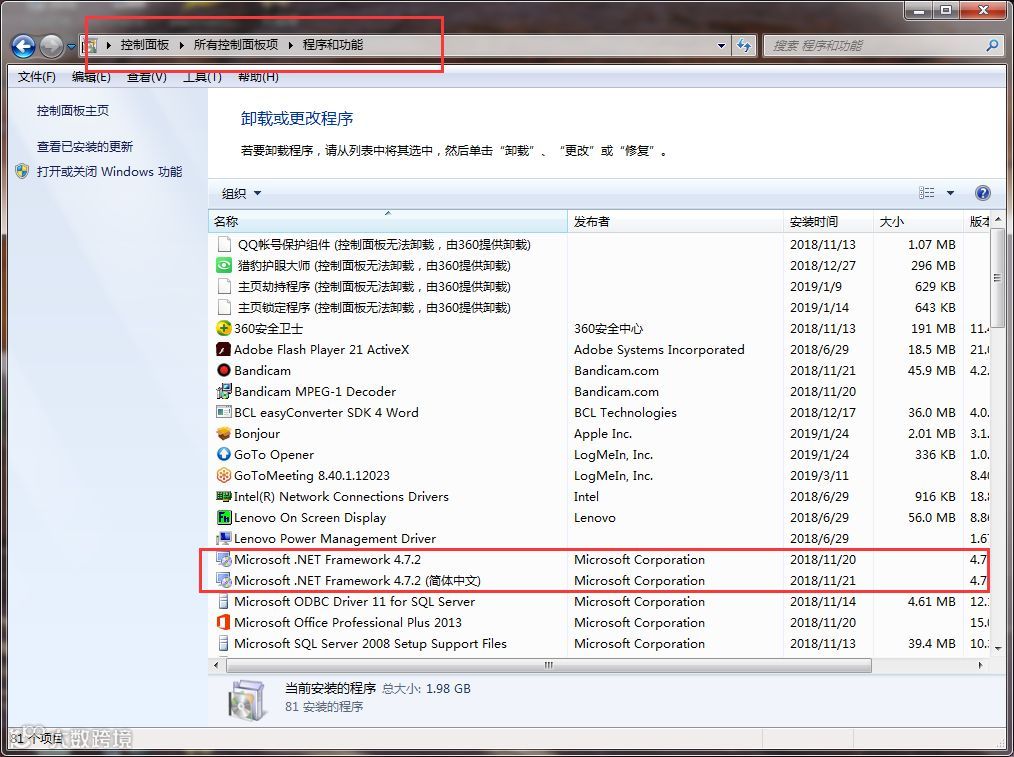Expand the recent pages dropdown arrow

(x=71, y=47)
